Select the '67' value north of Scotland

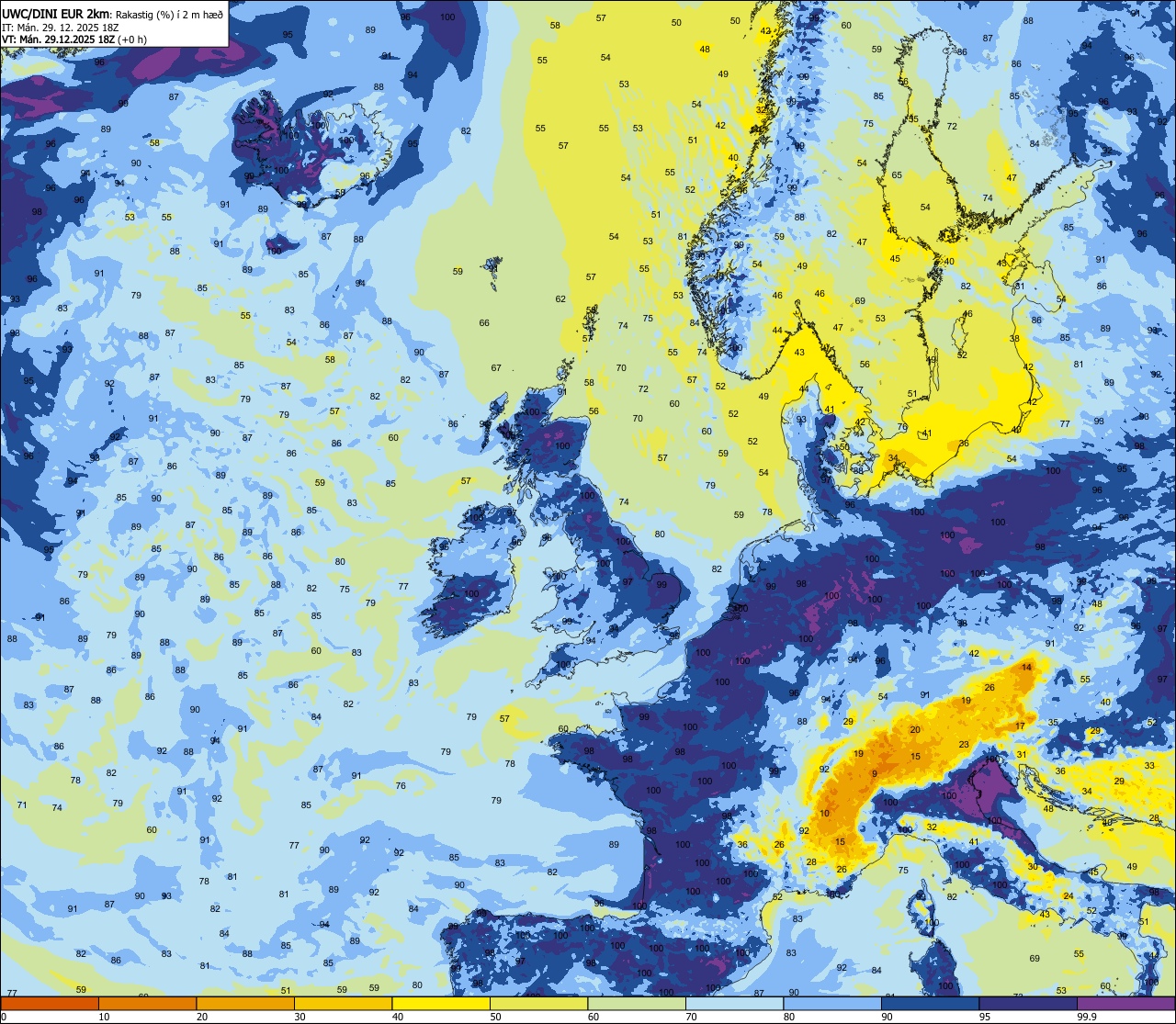pos(496,367)
